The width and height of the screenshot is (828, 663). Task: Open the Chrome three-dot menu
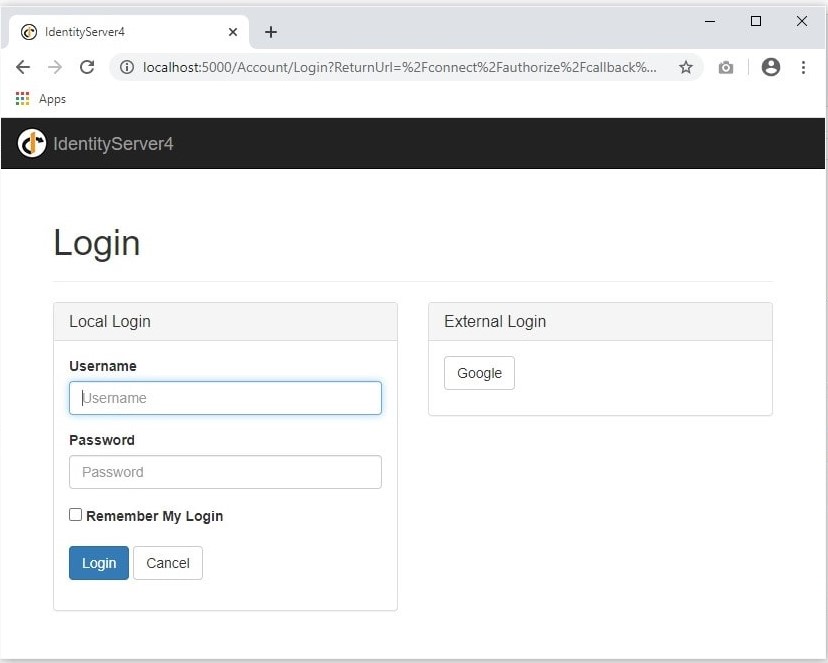[803, 67]
